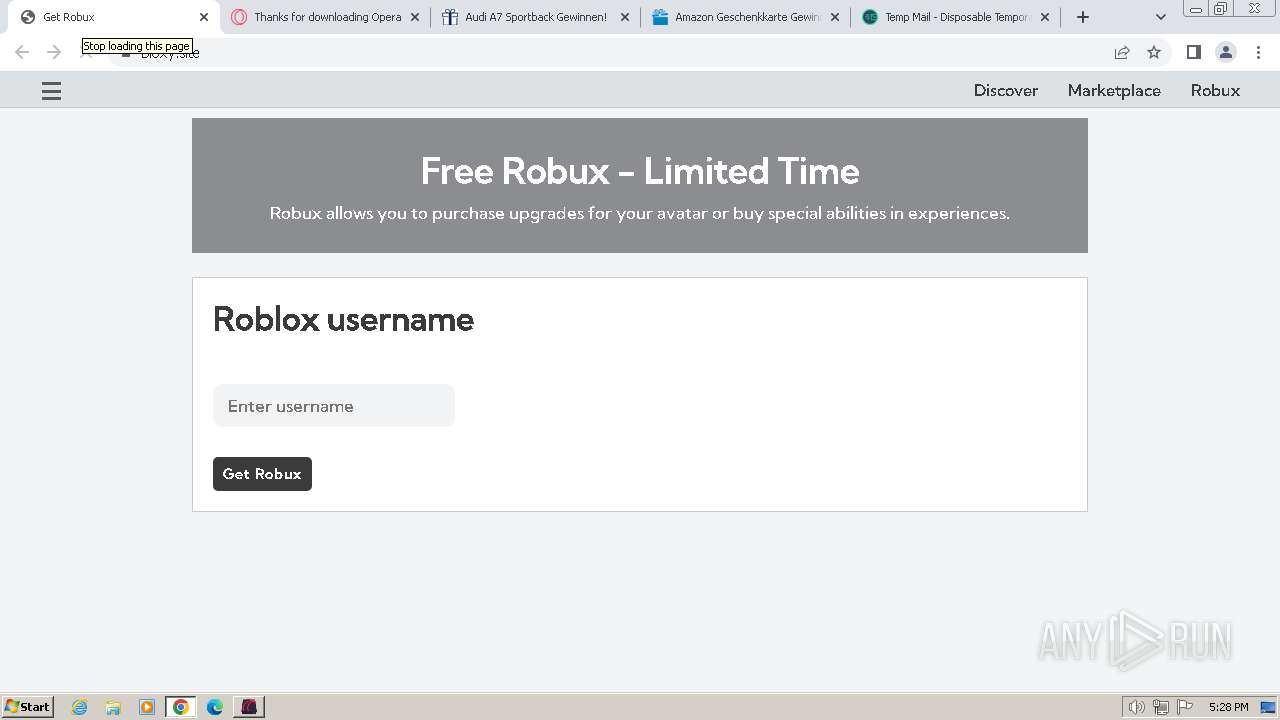Open Microsoft Edge from taskbar
Screen dimensions: 1280x720
coord(215,707)
